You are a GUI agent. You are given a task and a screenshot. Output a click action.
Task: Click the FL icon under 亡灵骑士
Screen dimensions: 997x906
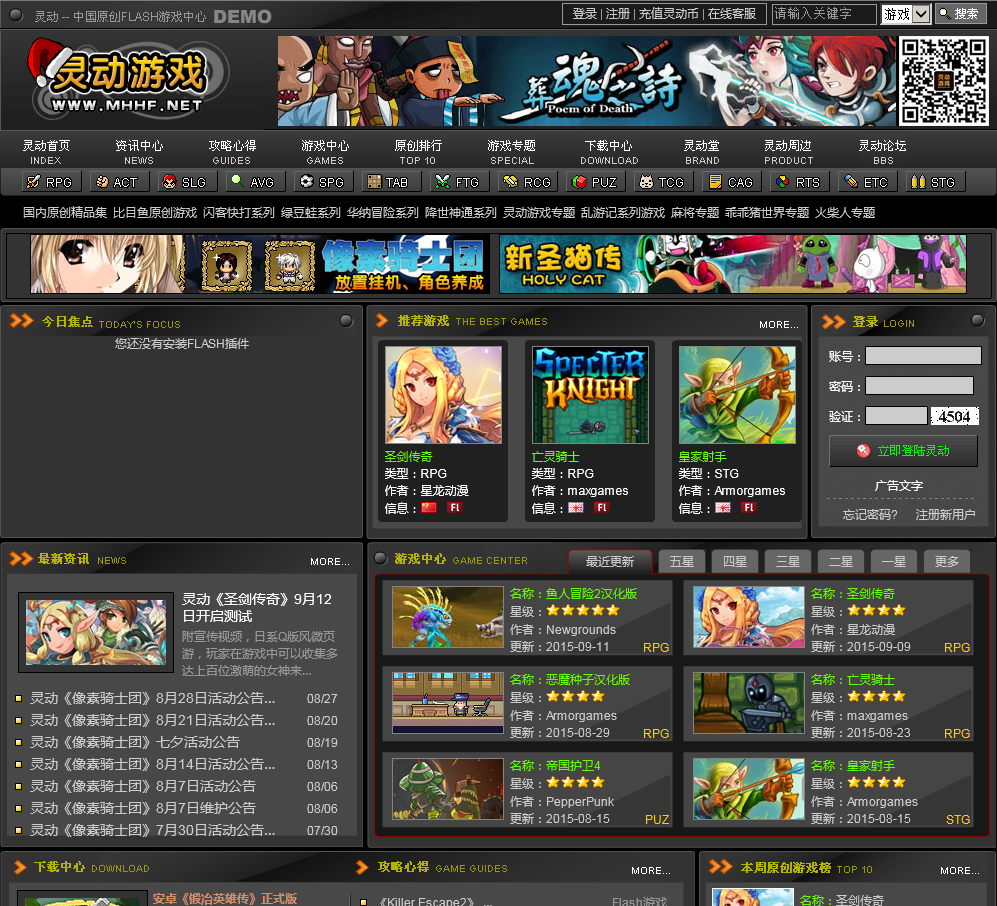click(x=602, y=507)
